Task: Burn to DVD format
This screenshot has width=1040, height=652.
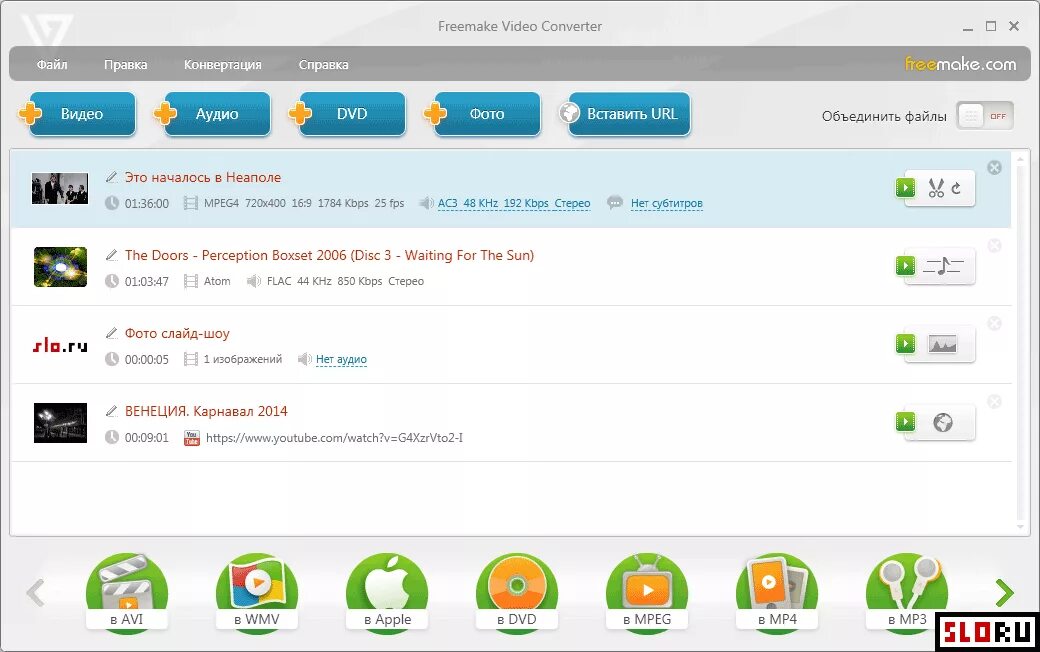Action: coord(517,593)
